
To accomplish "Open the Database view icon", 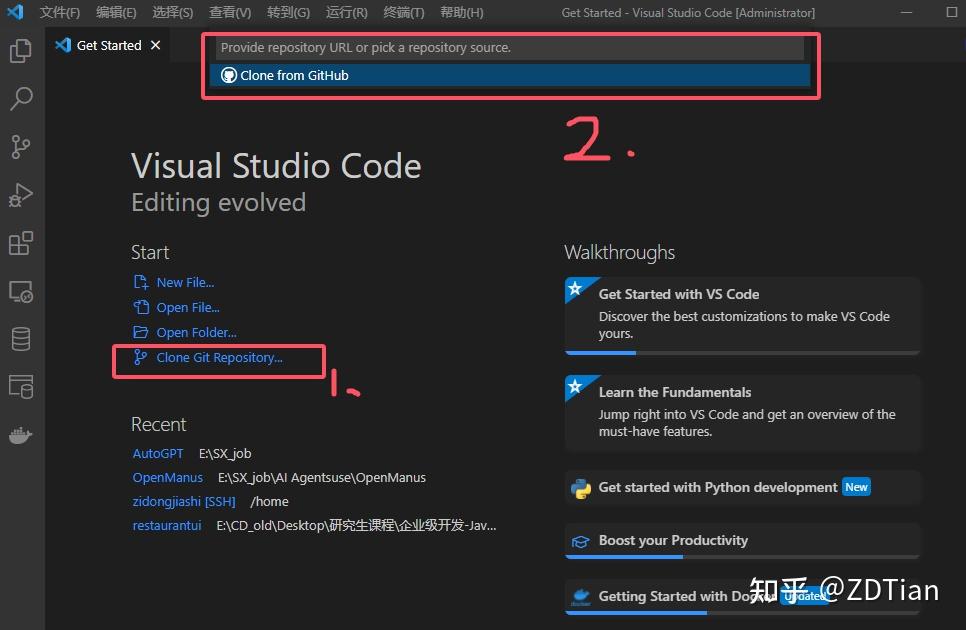I will (21, 339).
